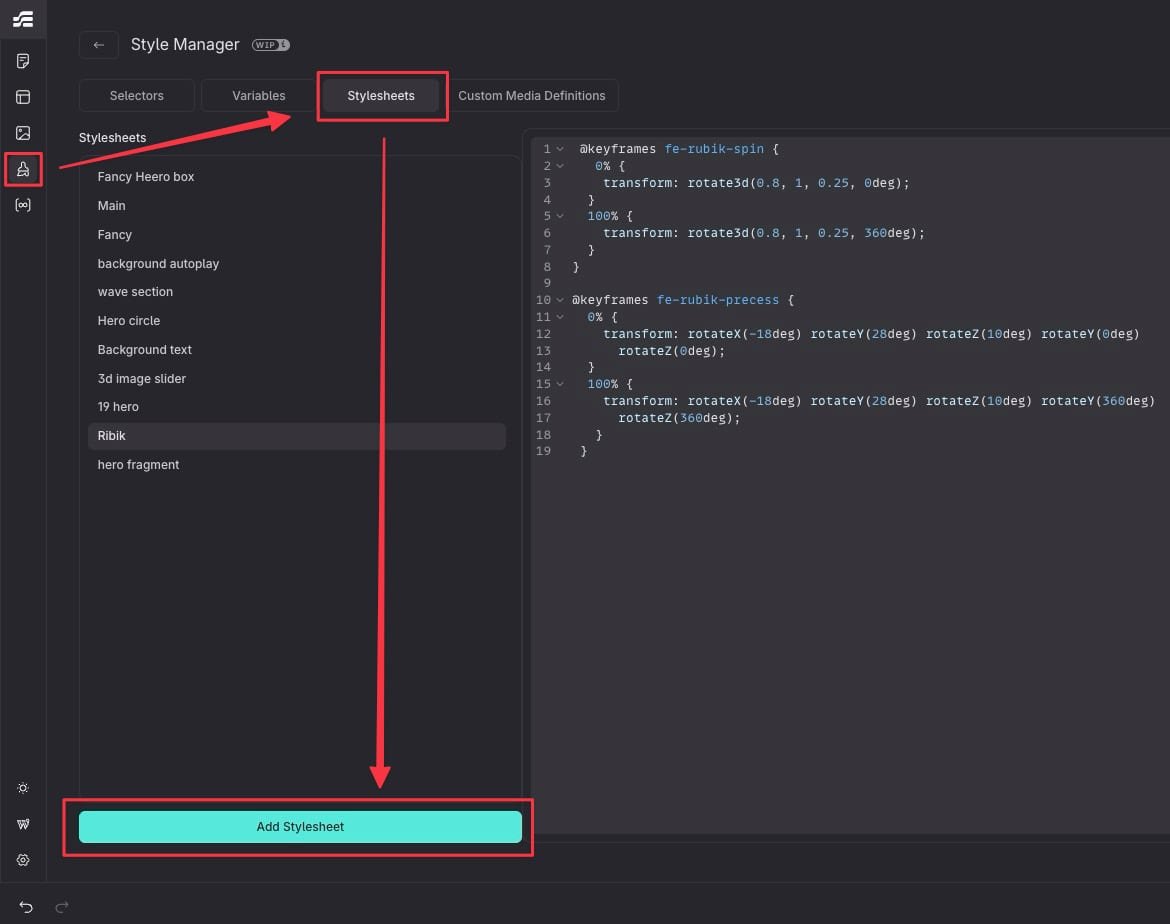This screenshot has height=924, width=1170.
Task: Collapse fold chevron on code line 5
Action: pyautogui.click(x=560, y=216)
